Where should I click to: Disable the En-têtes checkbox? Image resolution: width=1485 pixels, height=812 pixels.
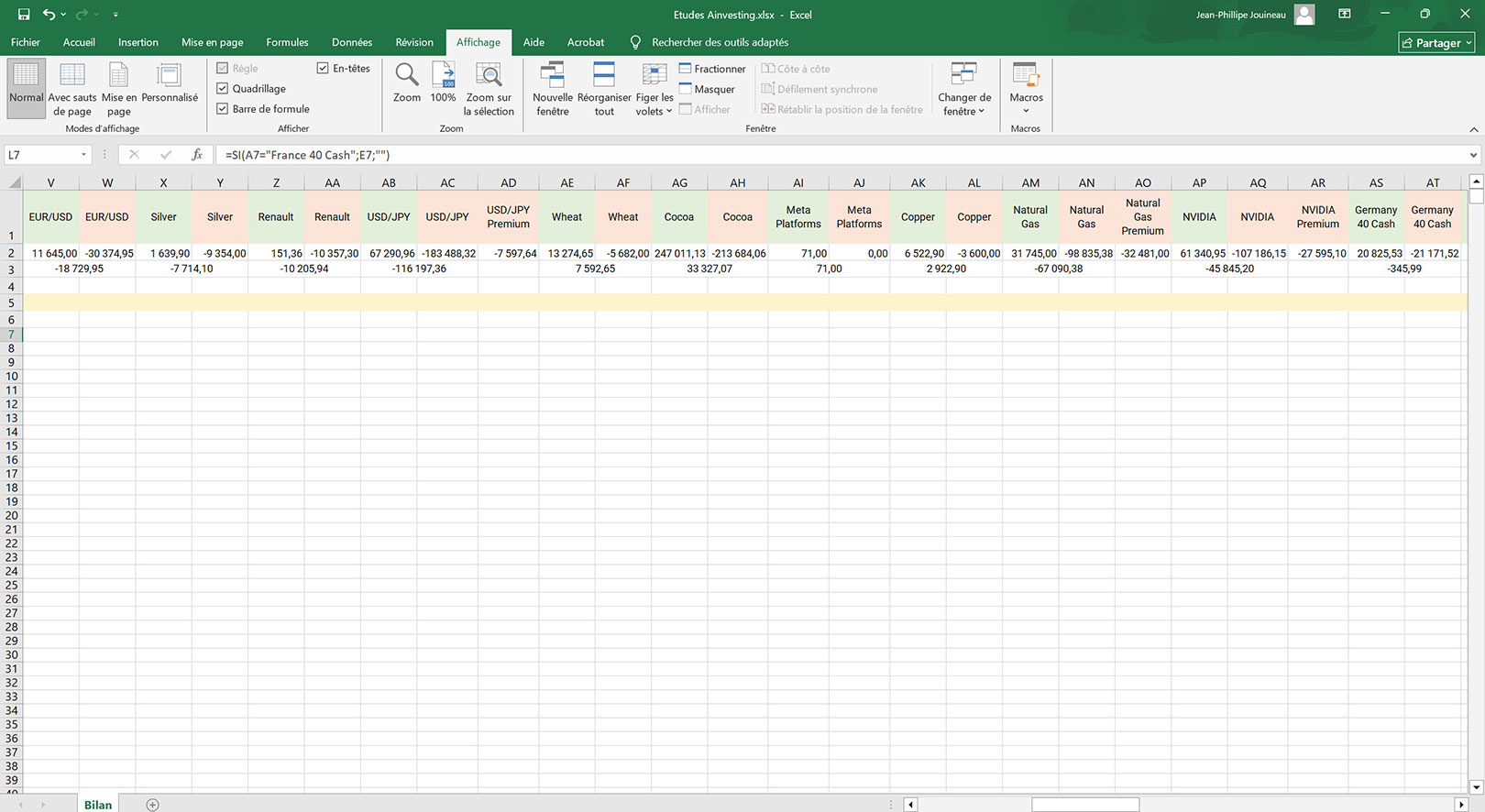323,69
